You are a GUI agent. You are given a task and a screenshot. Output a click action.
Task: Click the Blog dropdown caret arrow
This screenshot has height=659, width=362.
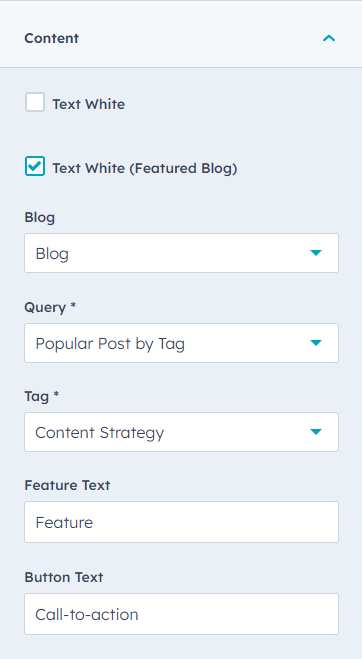point(316,253)
